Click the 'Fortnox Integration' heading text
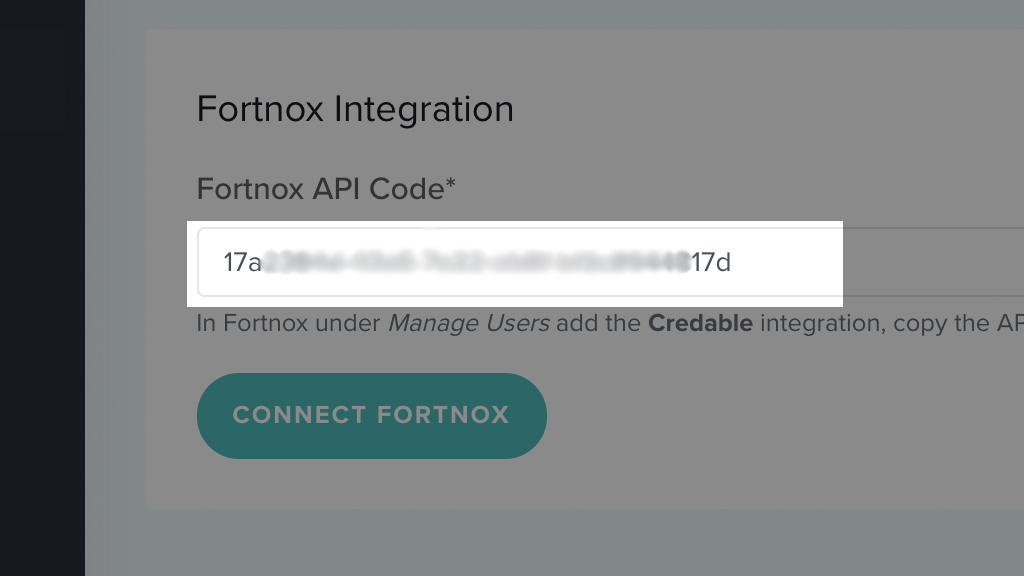1024x576 pixels. [355, 109]
